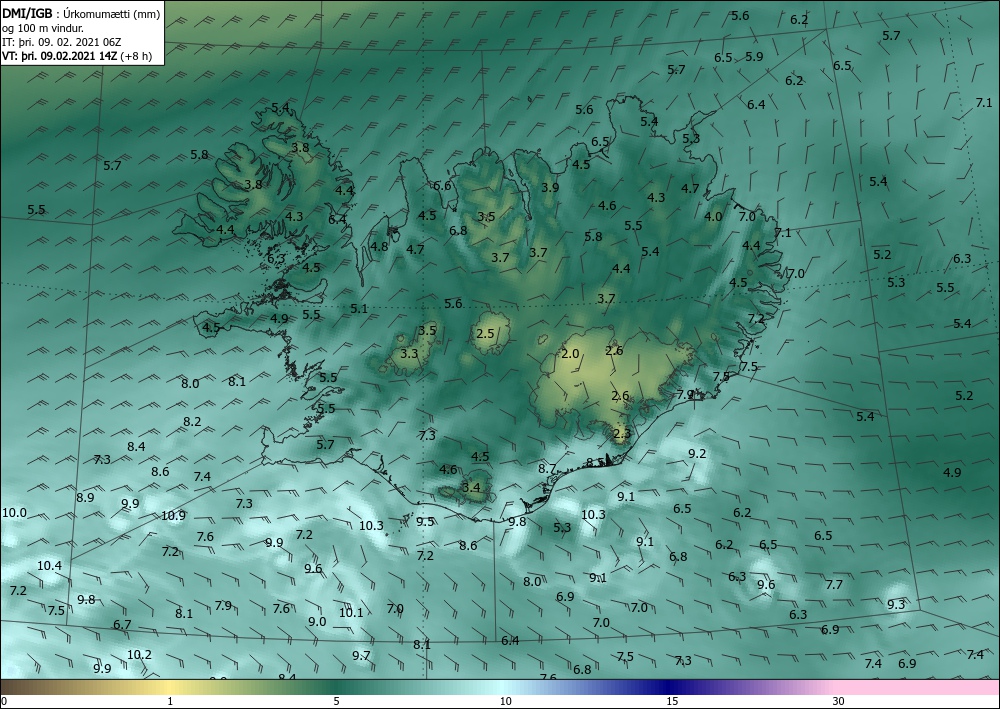Click the '2.3' value on the map

coord(621,434)
